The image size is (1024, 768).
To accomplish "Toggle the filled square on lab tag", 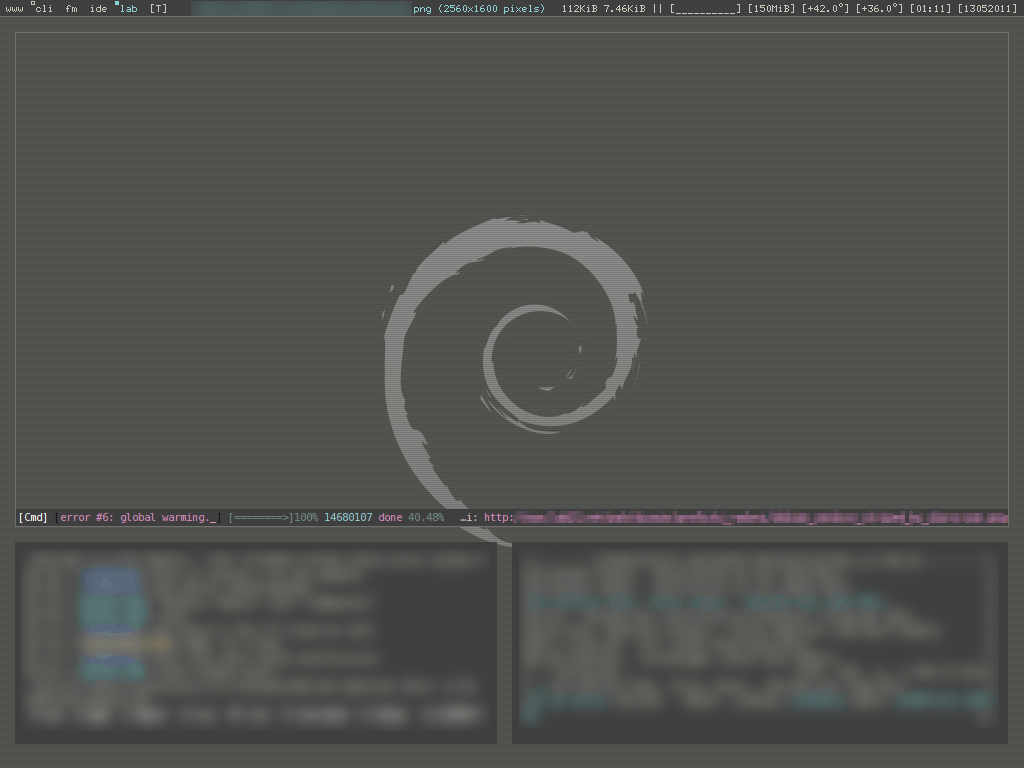I will (x=116, y=3).
